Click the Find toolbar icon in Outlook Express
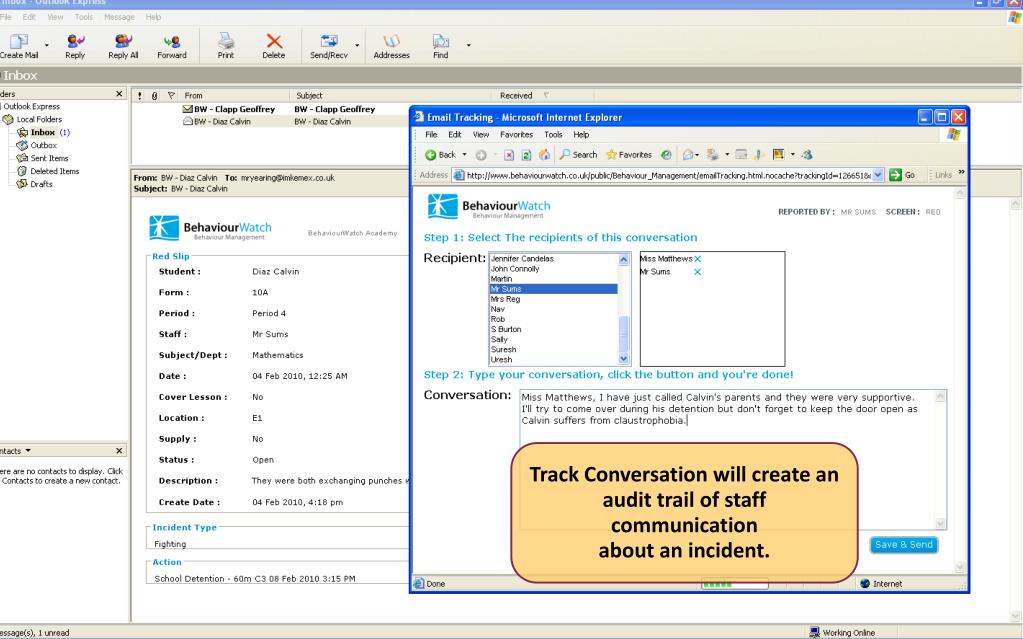This screenshot has height=639, width=1023. tap(441, 46)
